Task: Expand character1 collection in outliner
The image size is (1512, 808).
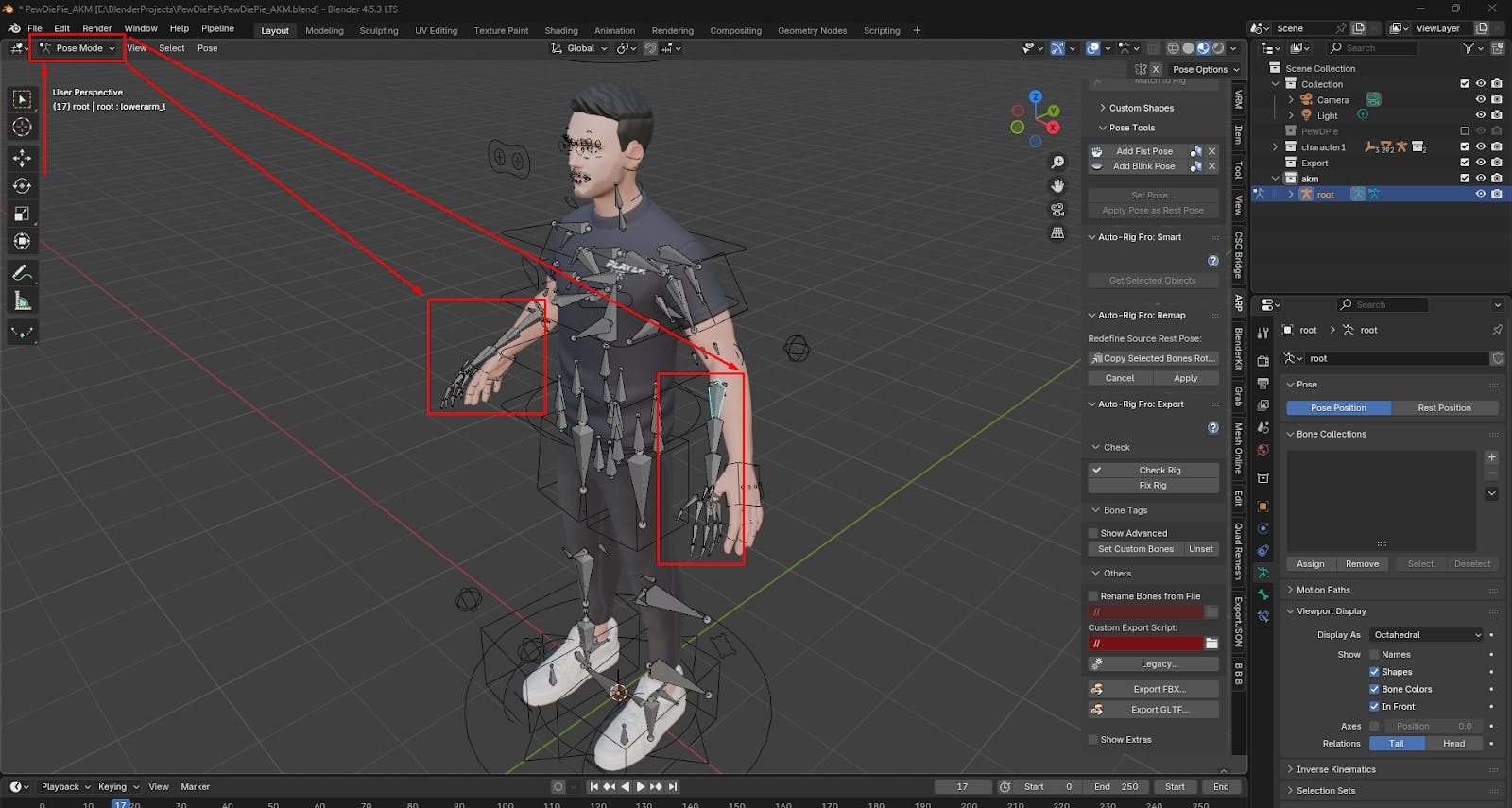Action: [x=1275, y=147]
